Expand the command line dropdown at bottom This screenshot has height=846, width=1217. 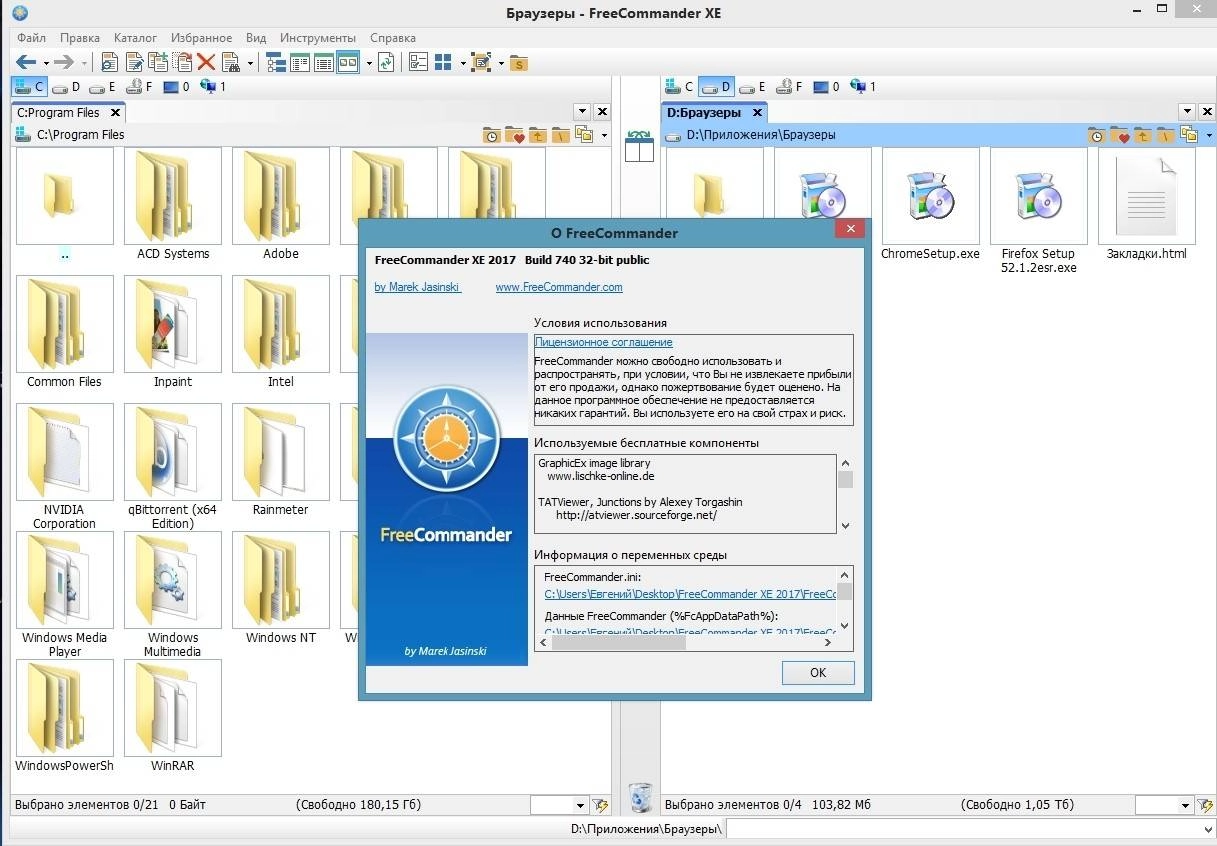1208,829
